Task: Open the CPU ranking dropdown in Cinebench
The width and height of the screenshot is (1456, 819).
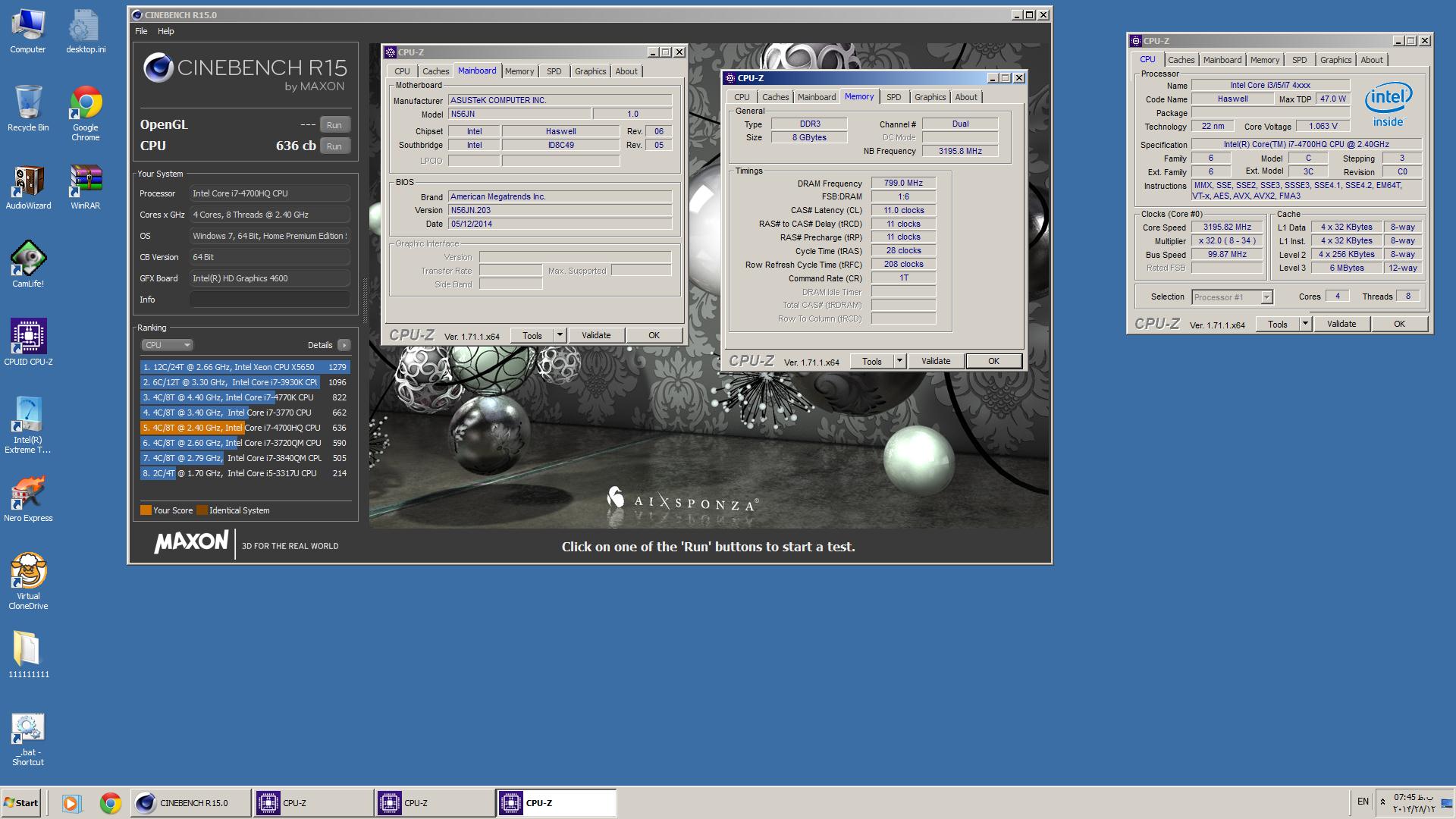Action: pyautogui.click(x=167, y=345)
